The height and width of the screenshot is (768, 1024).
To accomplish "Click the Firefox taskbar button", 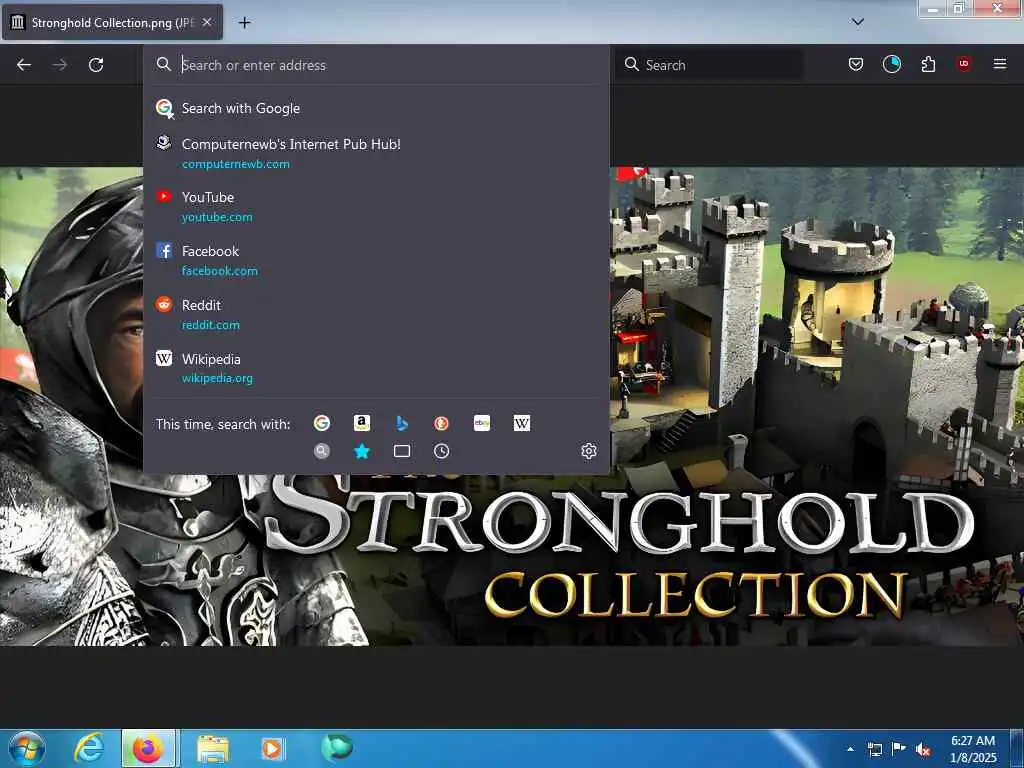I will 148,748.
